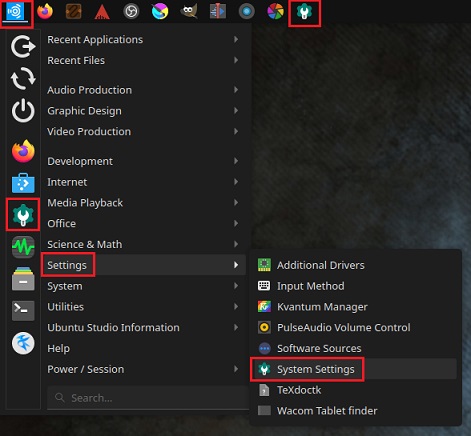Click the power off icon in sidebar
The height and width of the screenshot is (436, 471).
23,110
